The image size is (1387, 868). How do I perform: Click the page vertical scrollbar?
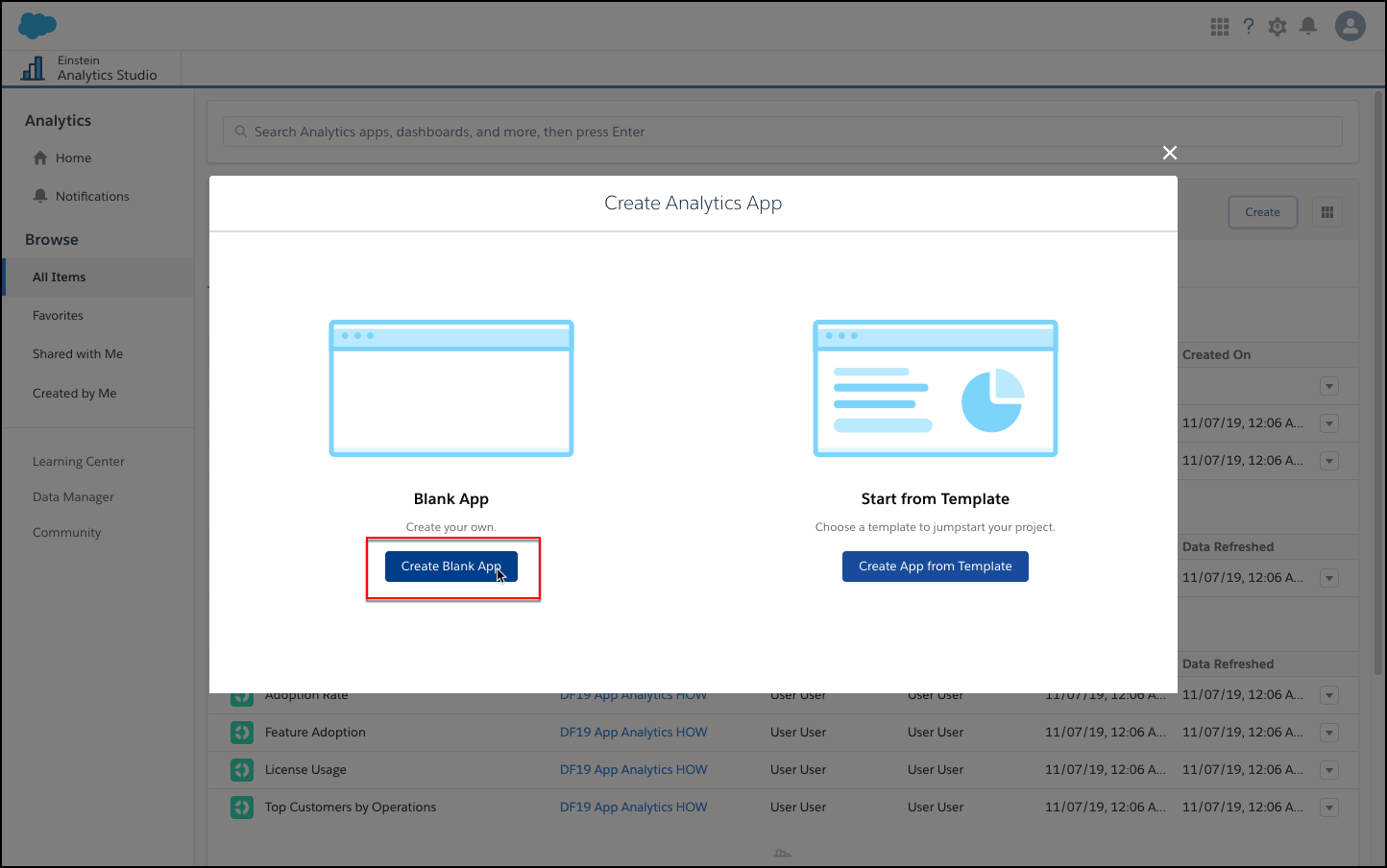tap(1378, 384)
